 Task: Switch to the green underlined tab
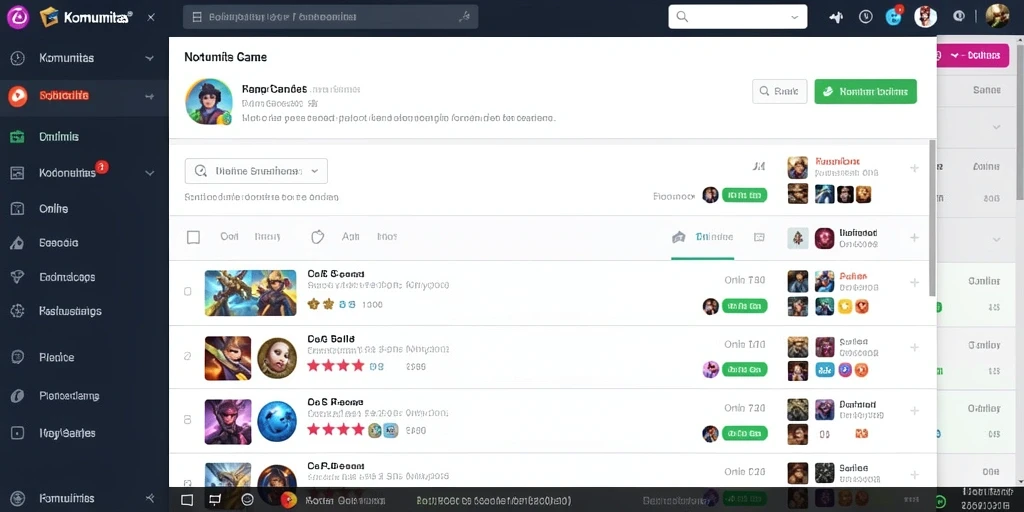703,238
